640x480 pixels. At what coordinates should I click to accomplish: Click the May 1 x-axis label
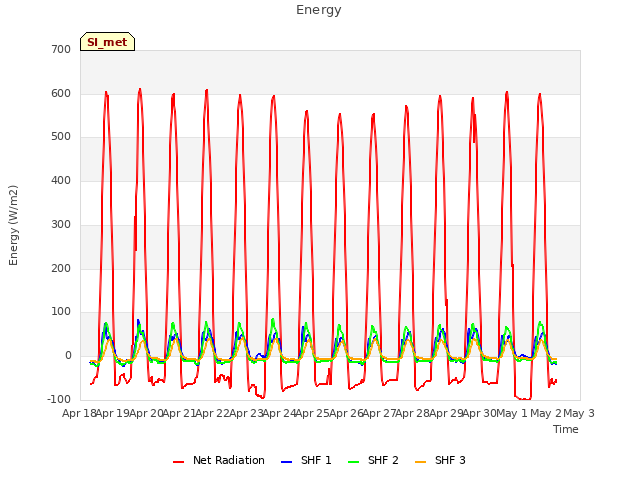(x=512, y=413)
